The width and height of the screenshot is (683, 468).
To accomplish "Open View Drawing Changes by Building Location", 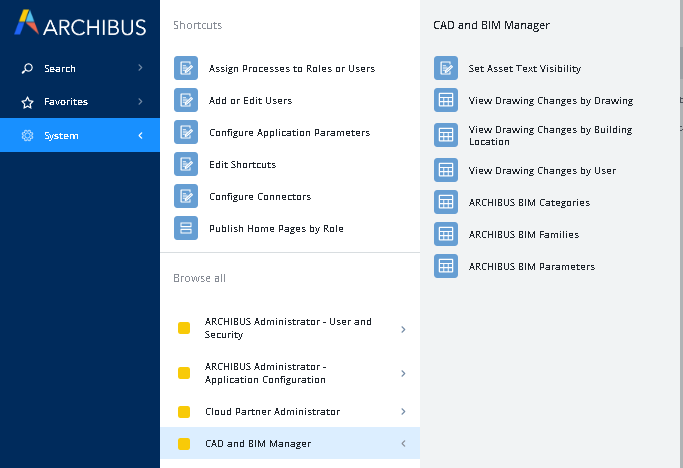I will point(551,136).
